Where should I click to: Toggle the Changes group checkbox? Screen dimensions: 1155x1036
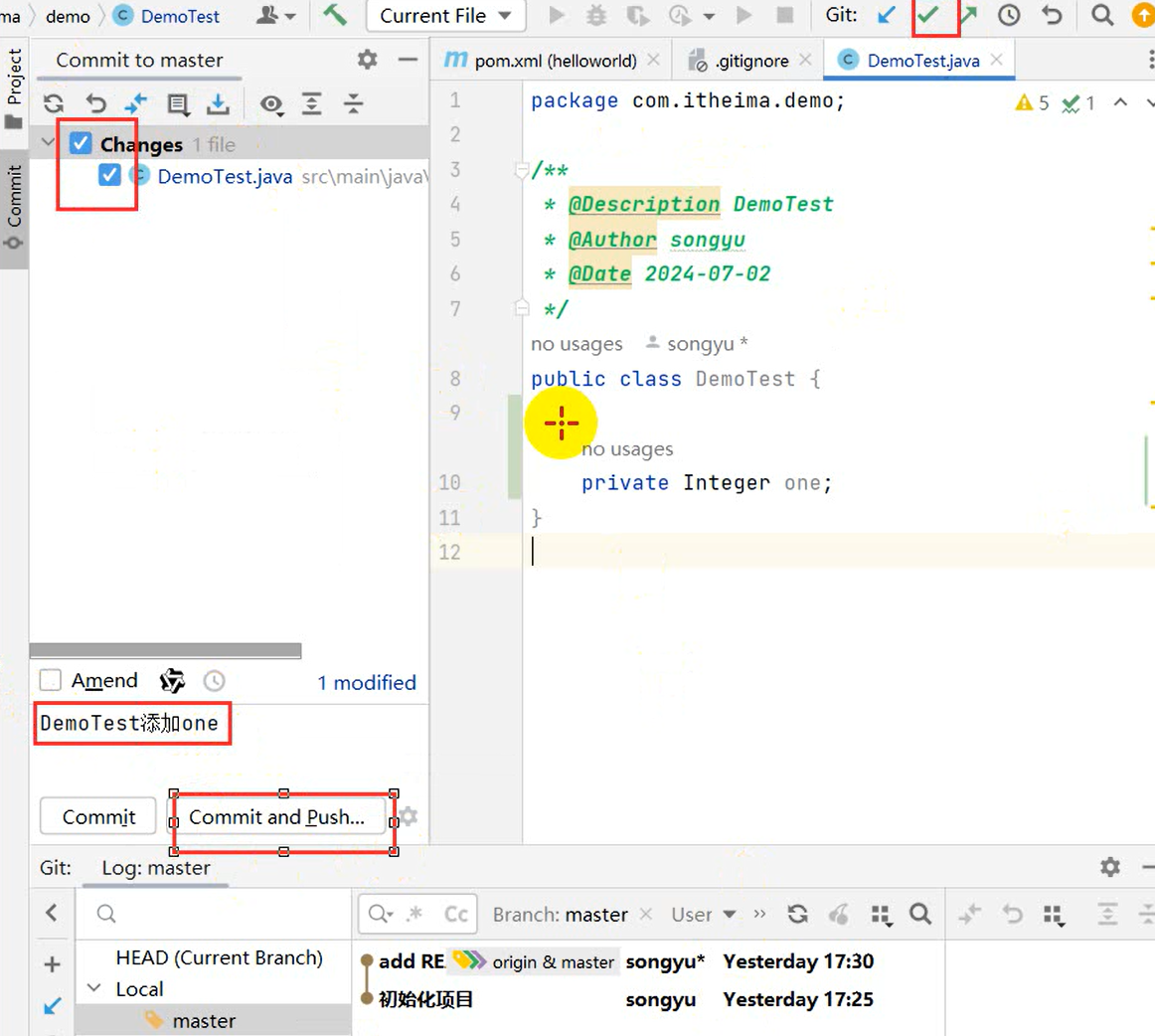tap(82, 143)
